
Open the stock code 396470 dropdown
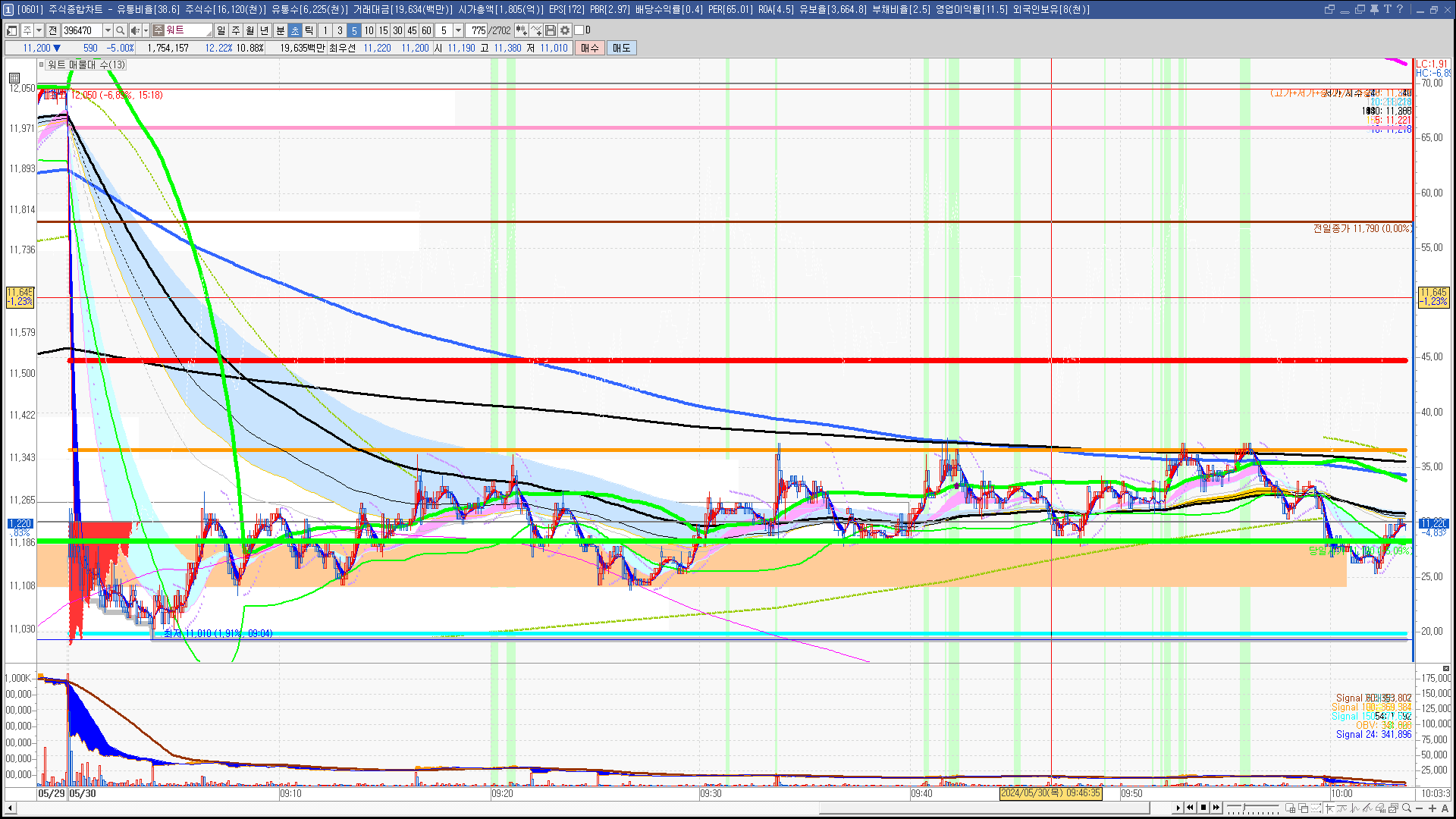click(108, 30)
